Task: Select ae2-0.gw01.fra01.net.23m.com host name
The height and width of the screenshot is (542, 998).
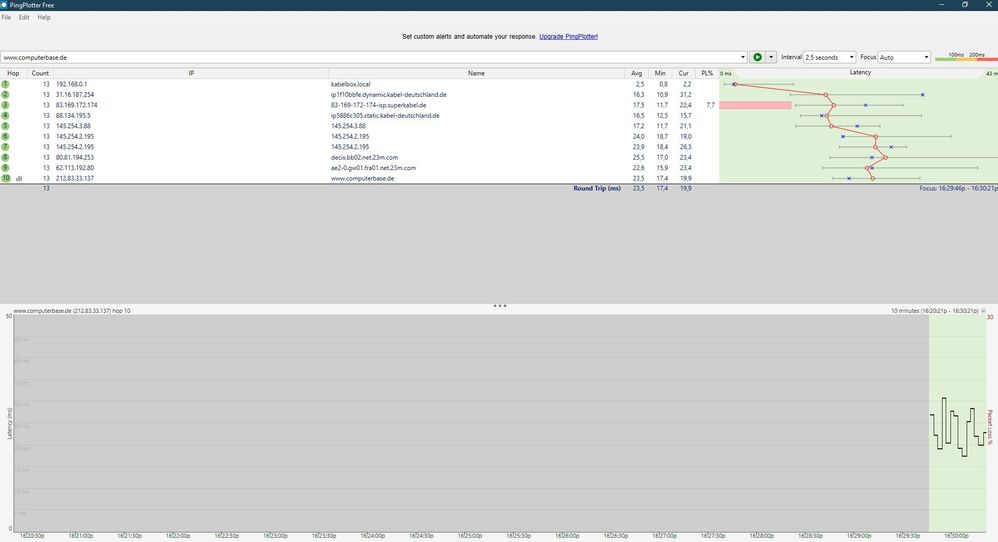Action: coord(373,168)
